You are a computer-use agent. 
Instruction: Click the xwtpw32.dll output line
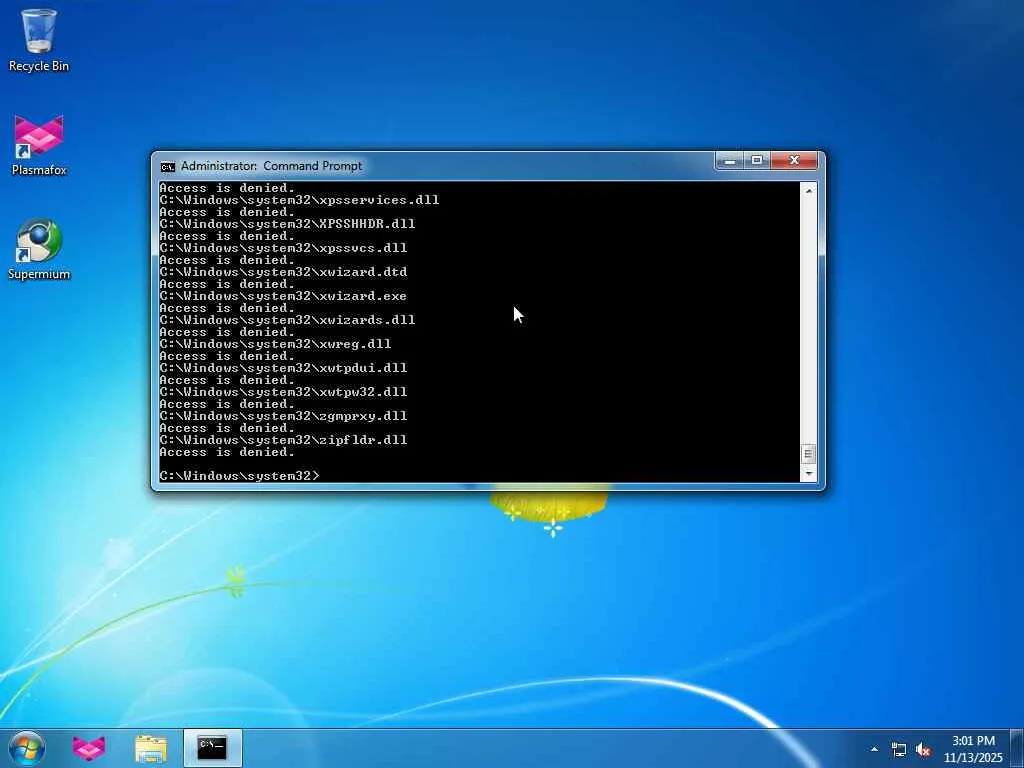point(283,392)
